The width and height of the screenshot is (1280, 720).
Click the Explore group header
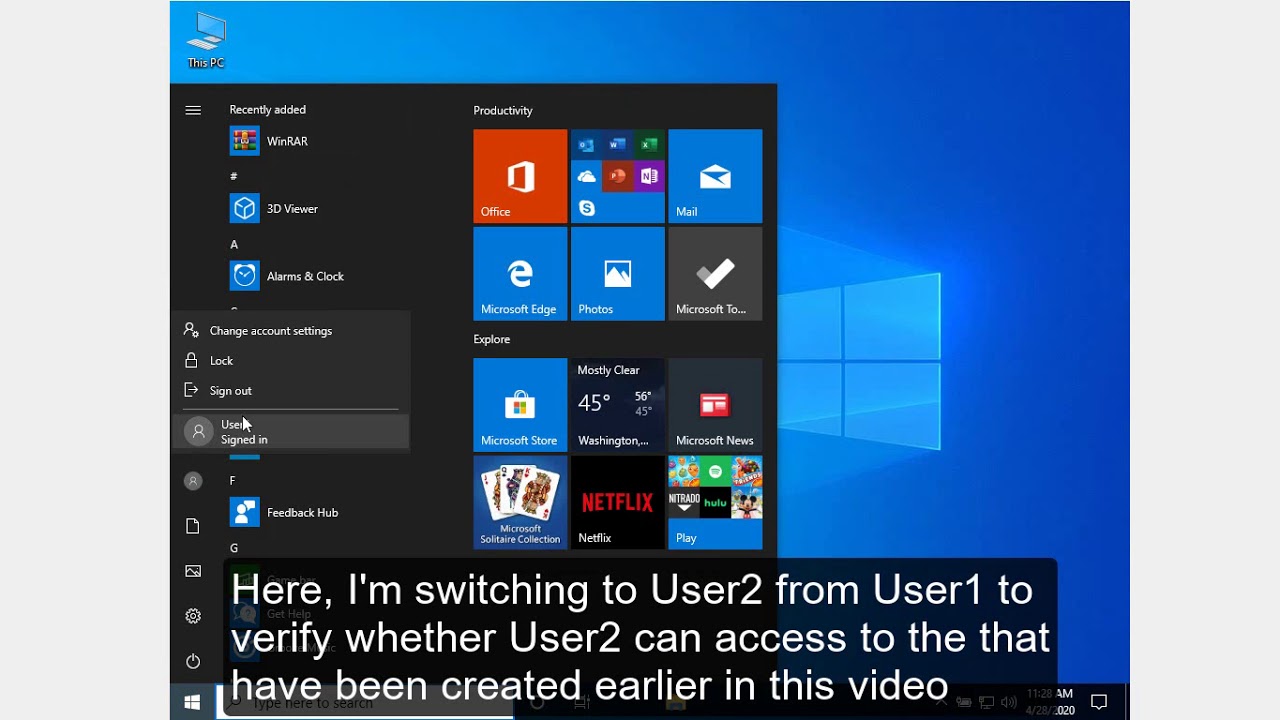(492, 340)
